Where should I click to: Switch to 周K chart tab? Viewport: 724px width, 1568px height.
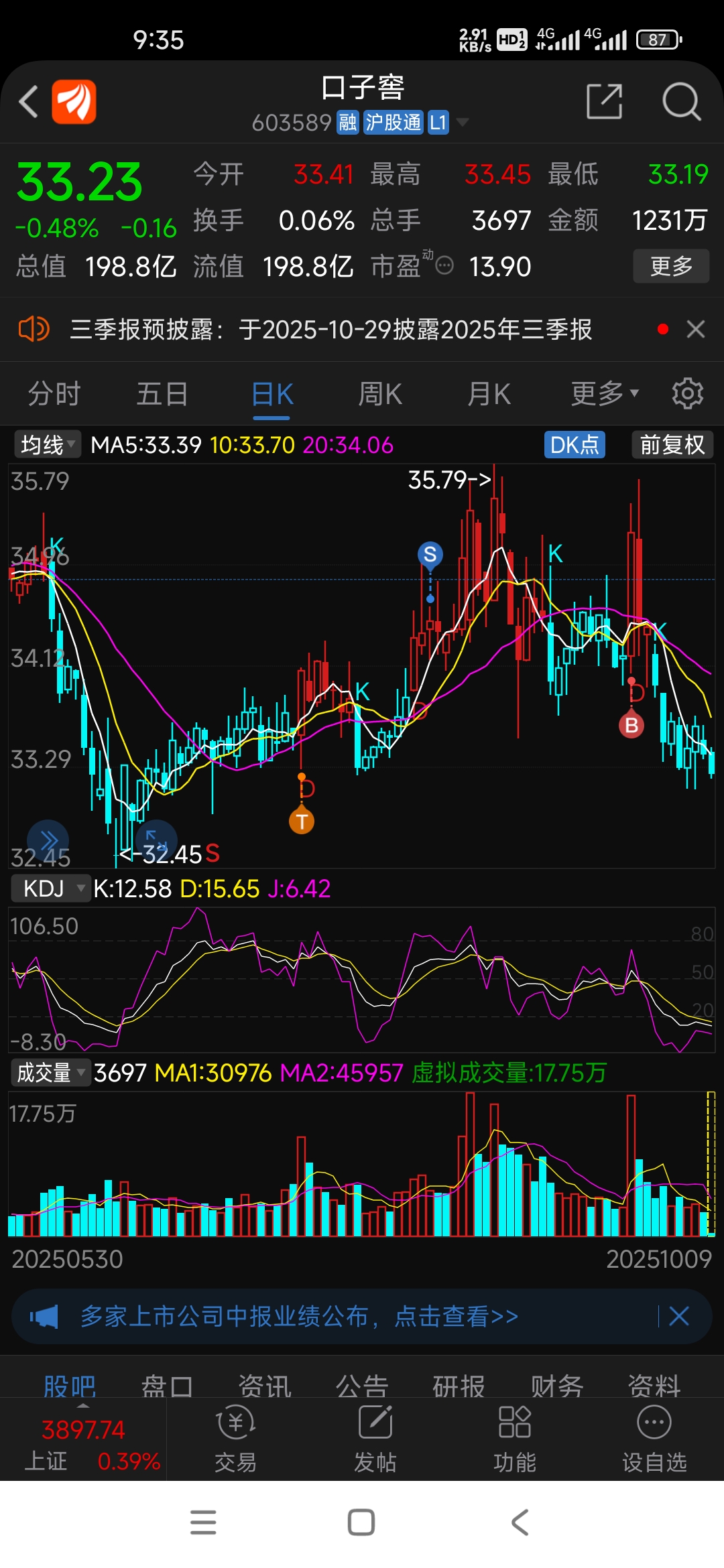click(380, 393)
